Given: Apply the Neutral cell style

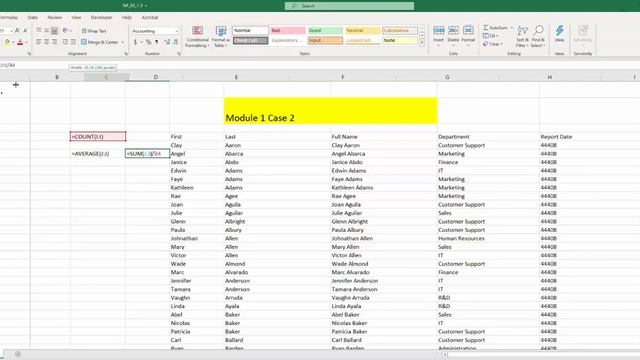Looking at the screenshot, I should point(362,31).
